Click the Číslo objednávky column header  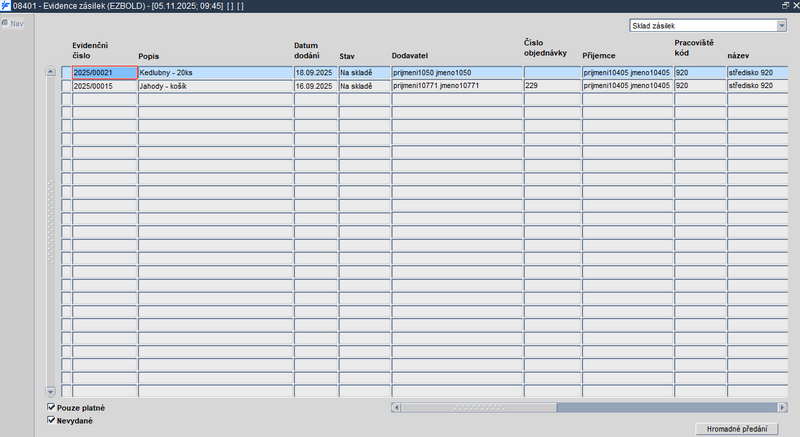click(x=545, y=47)
